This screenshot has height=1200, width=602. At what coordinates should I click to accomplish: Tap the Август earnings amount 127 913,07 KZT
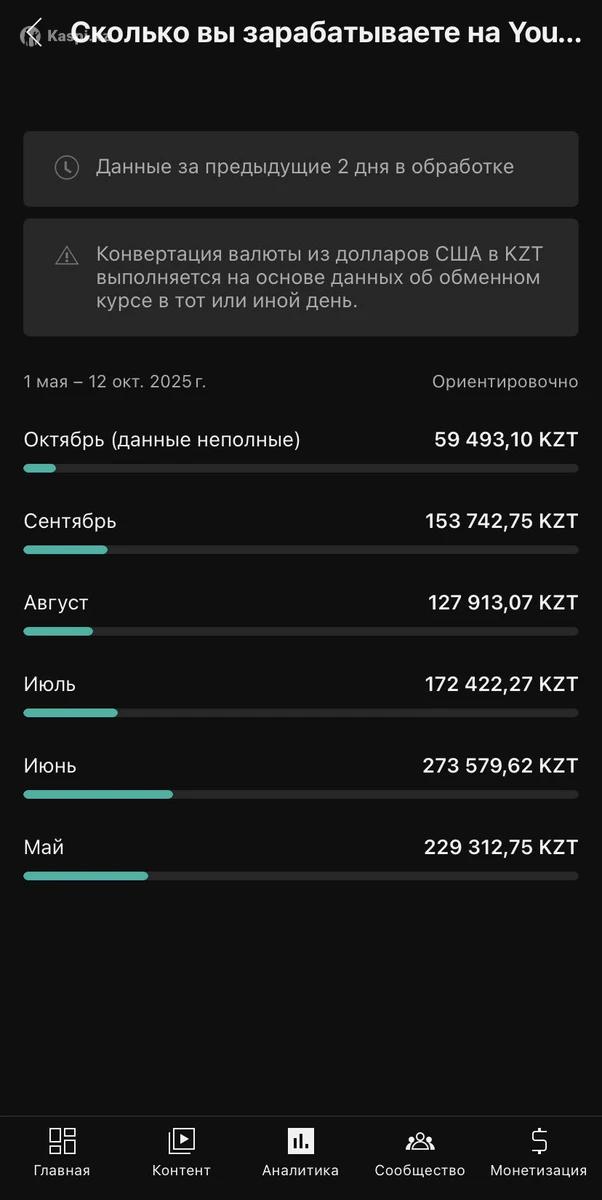point(503,603)
